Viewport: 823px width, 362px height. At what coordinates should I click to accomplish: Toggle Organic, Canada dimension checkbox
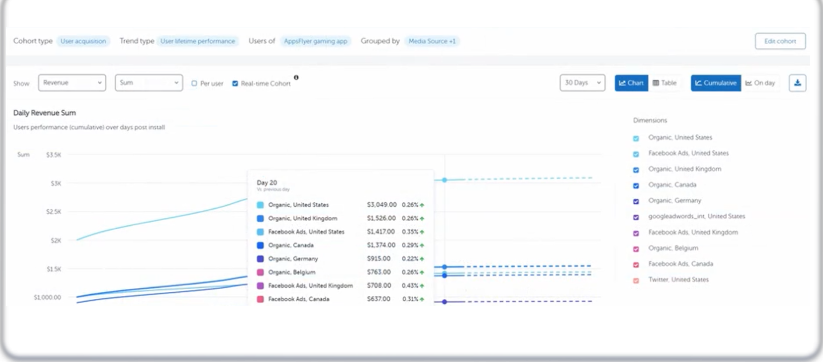point(636,186)
